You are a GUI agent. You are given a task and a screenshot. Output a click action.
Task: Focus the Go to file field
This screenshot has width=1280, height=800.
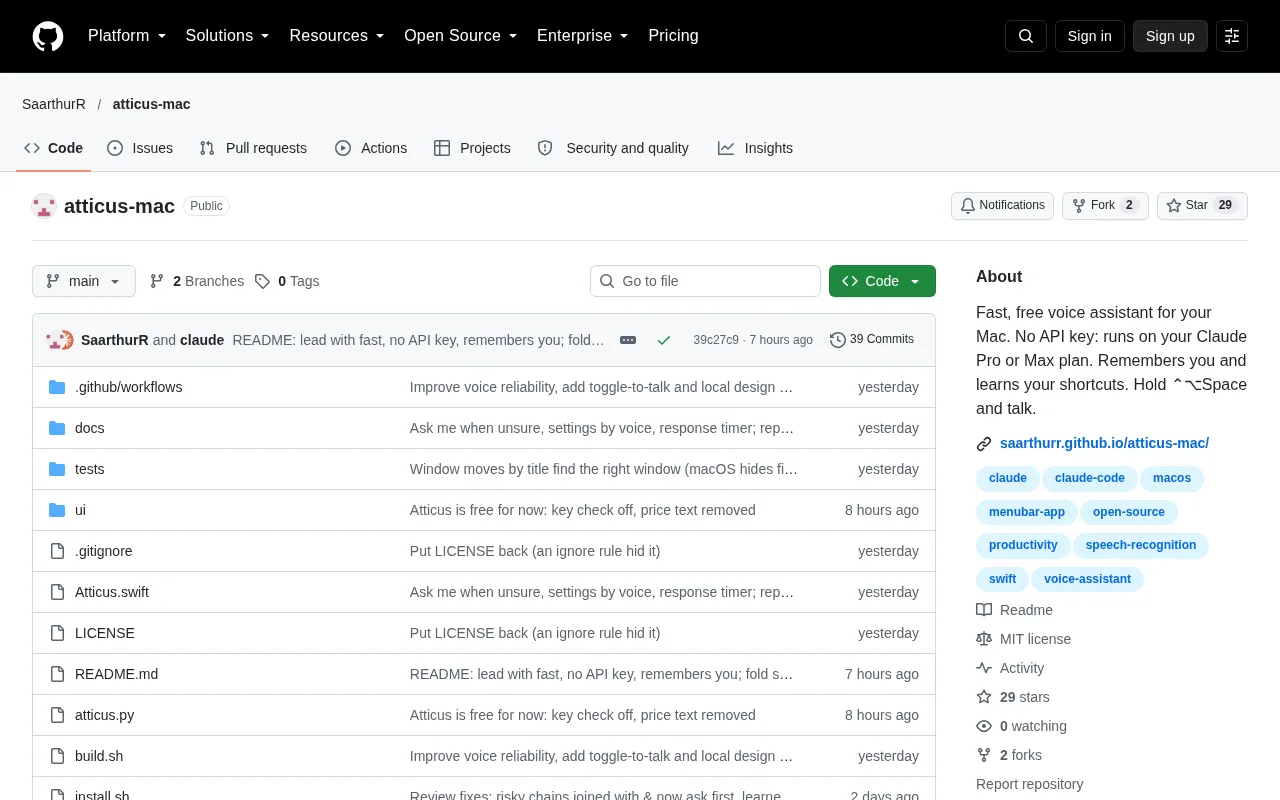pos(705,281)
